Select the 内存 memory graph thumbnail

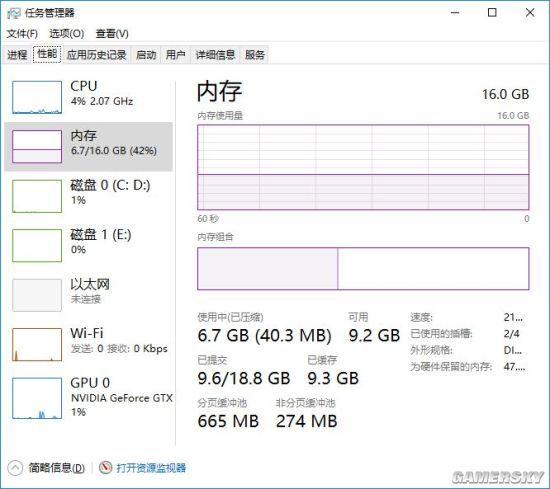tap(37, 147)
